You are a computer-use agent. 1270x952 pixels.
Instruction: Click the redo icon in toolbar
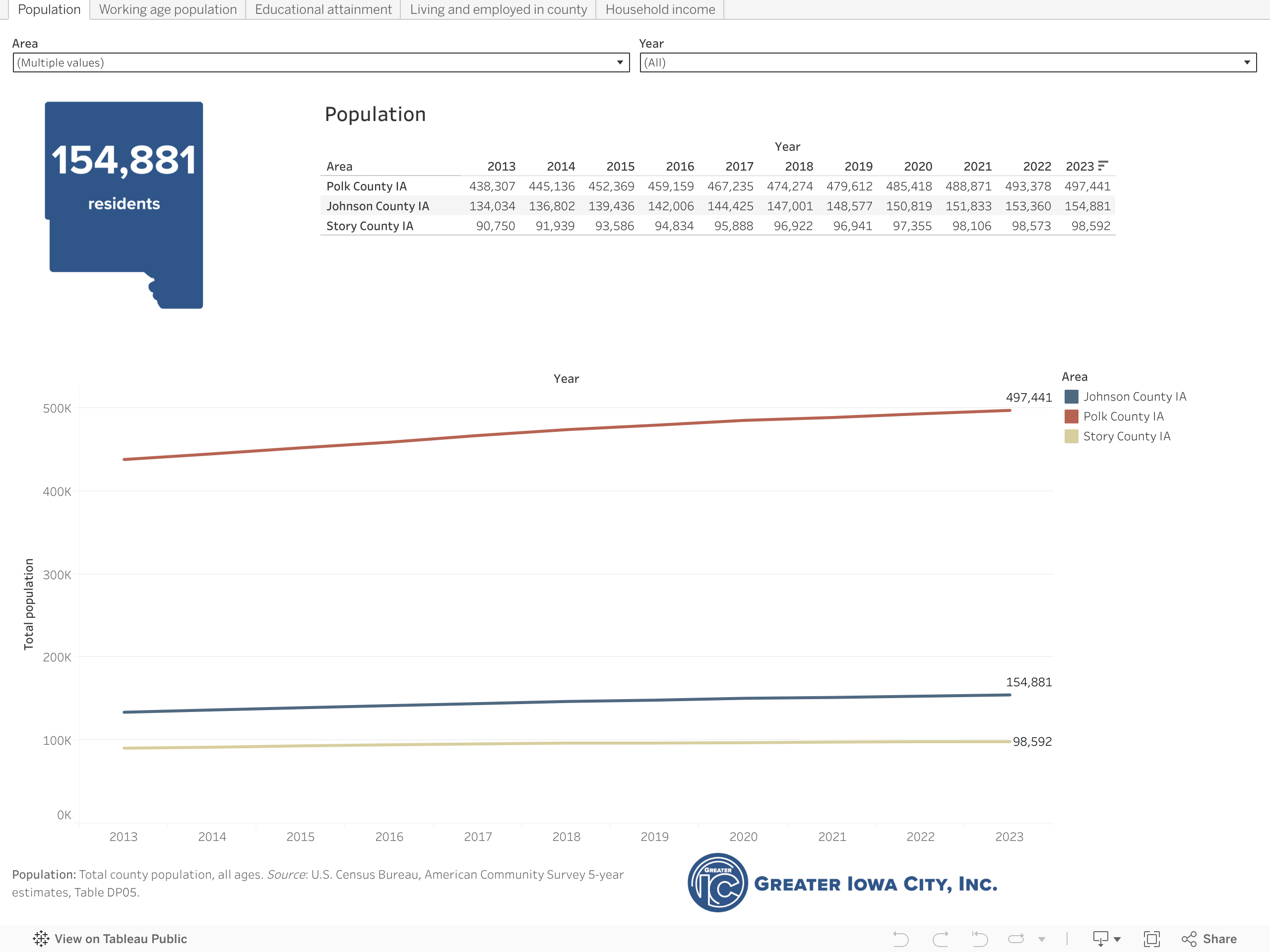coord(940,939)
